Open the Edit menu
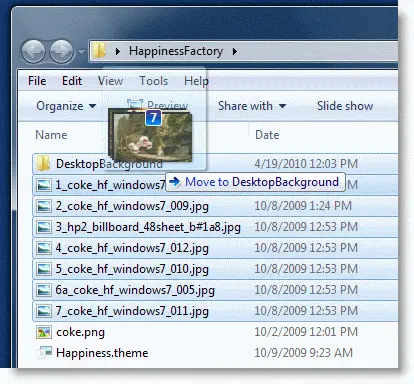The width and height of the screenshot is (414, 384). click(x=72, y=81)
